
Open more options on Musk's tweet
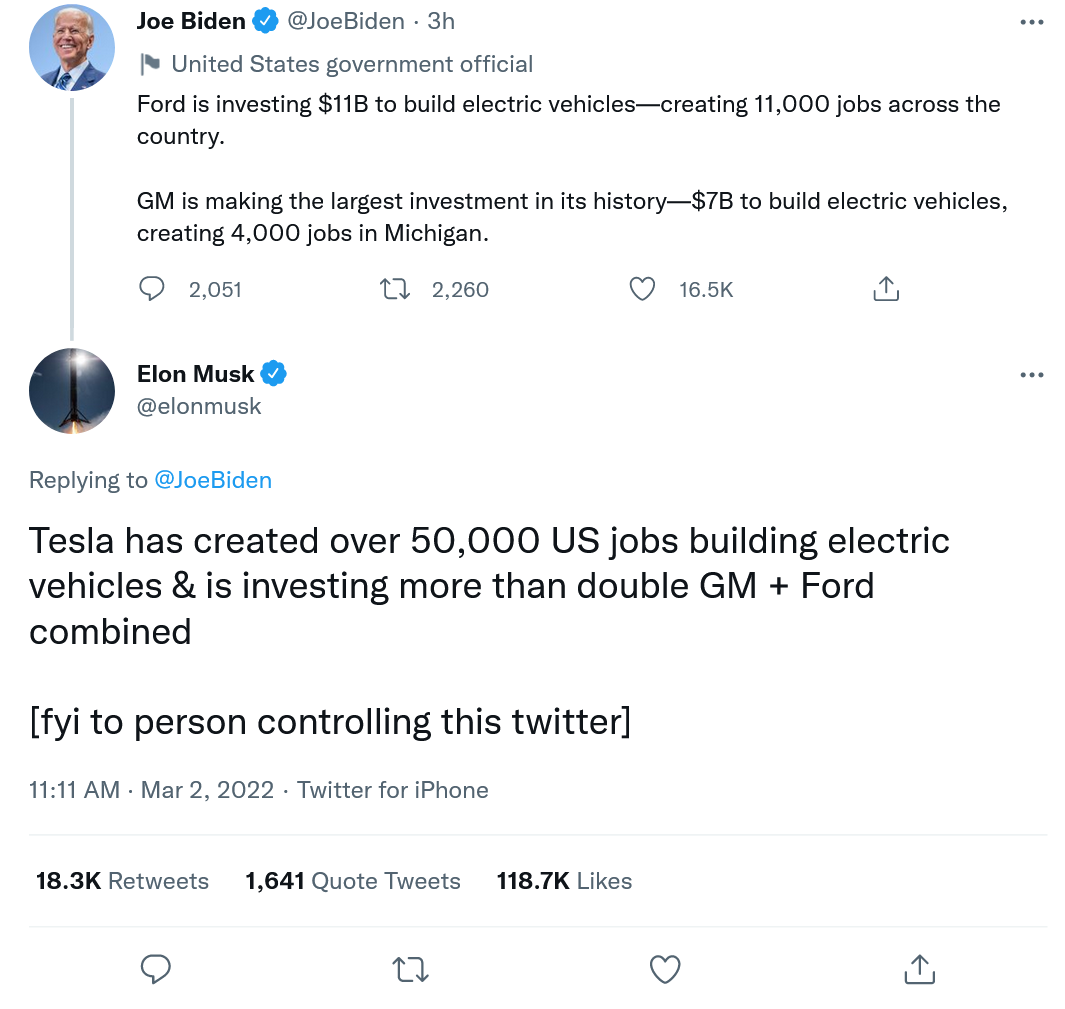pos(1031,375)
